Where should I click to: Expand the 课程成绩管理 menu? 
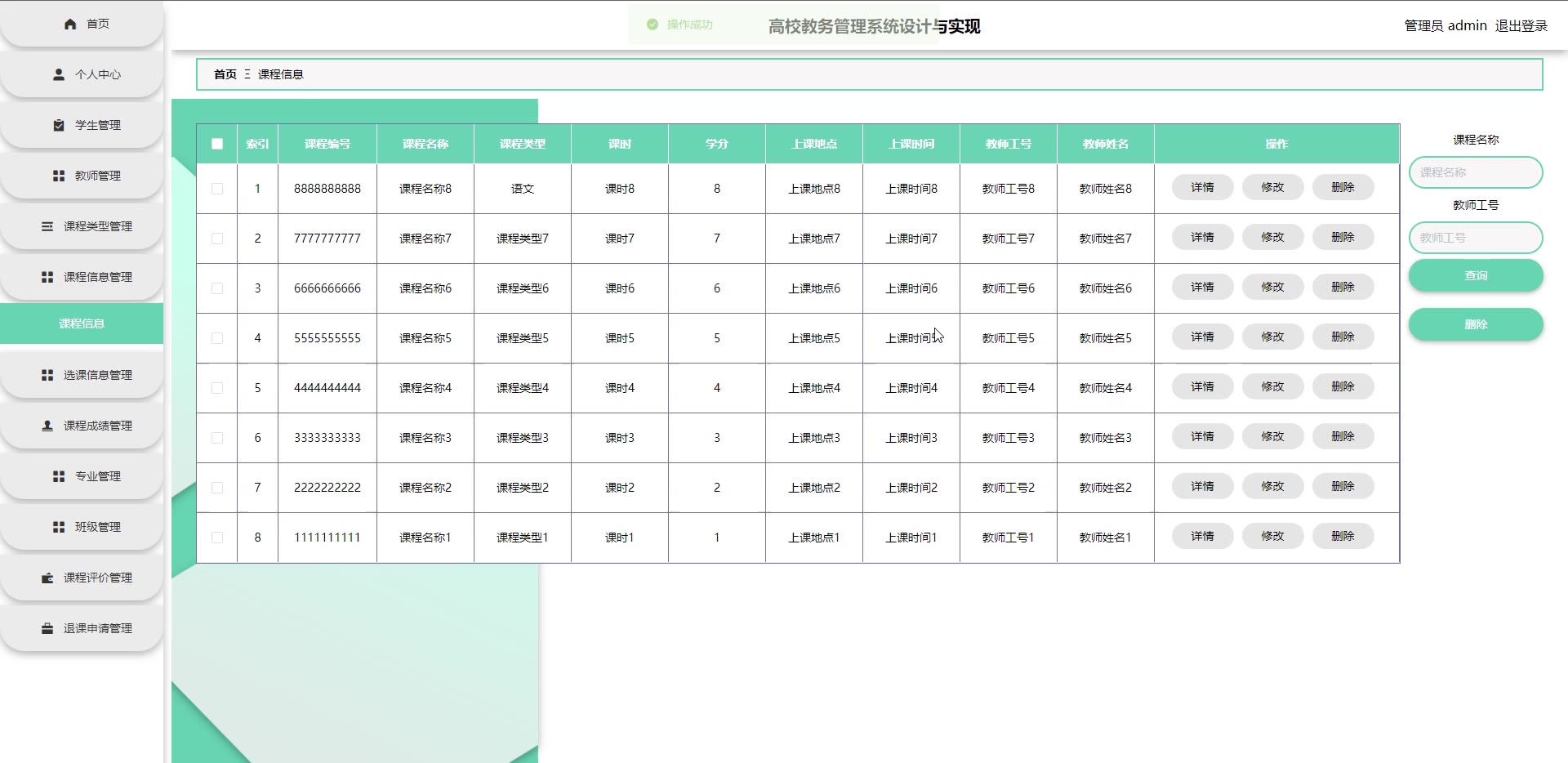pyautogui.click(x=82, y=426)
